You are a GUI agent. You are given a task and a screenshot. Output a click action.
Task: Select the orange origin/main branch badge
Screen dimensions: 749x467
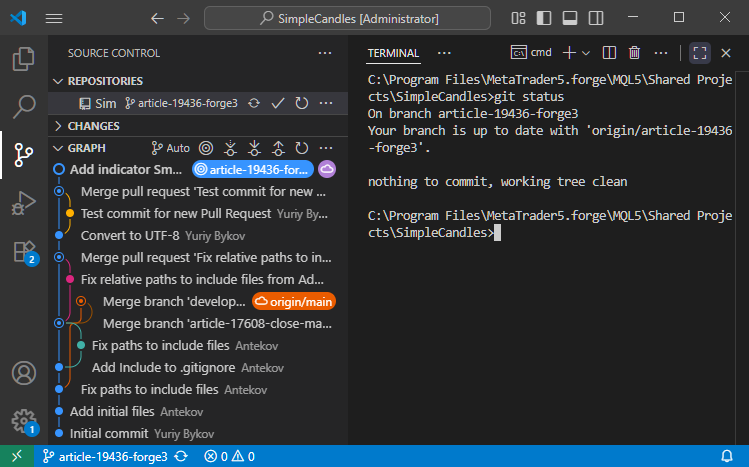pyautogui.click(x=293, y=301)
